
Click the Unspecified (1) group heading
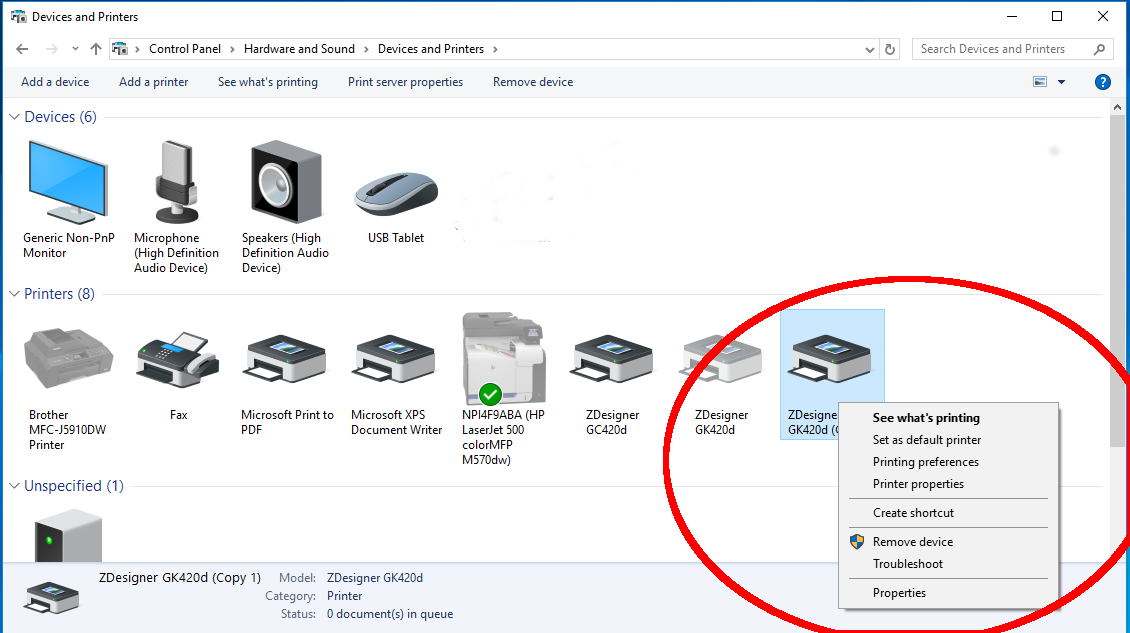[74, 486]
